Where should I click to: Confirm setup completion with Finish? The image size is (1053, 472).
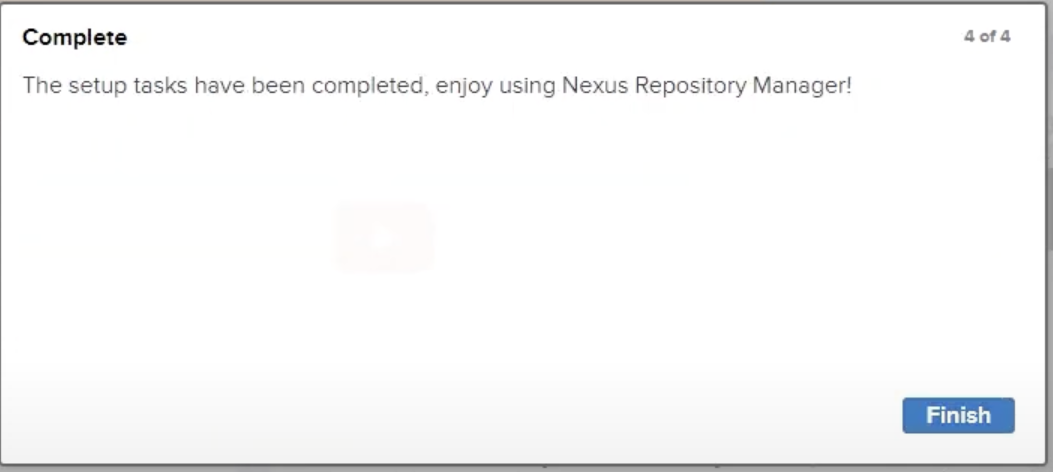pyautogui.click(x=958, y=415)
